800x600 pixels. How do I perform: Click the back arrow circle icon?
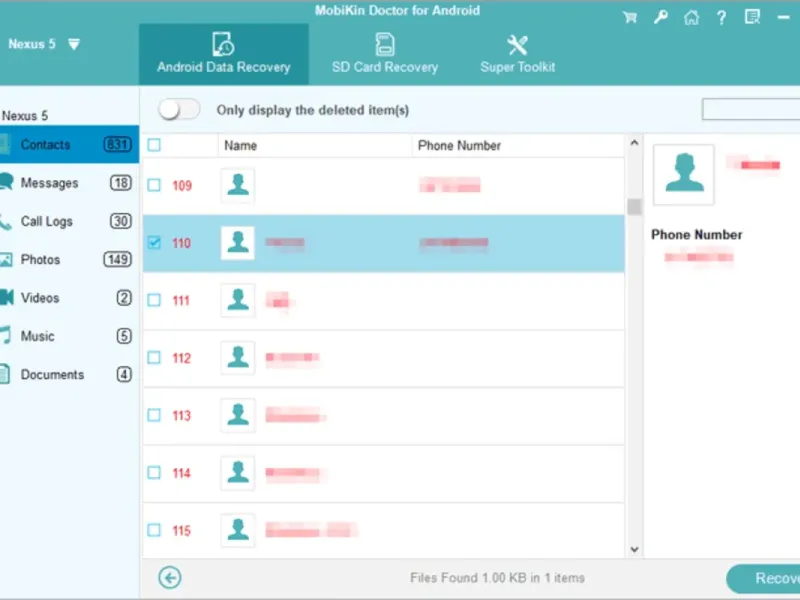click(x=169, y=578)
